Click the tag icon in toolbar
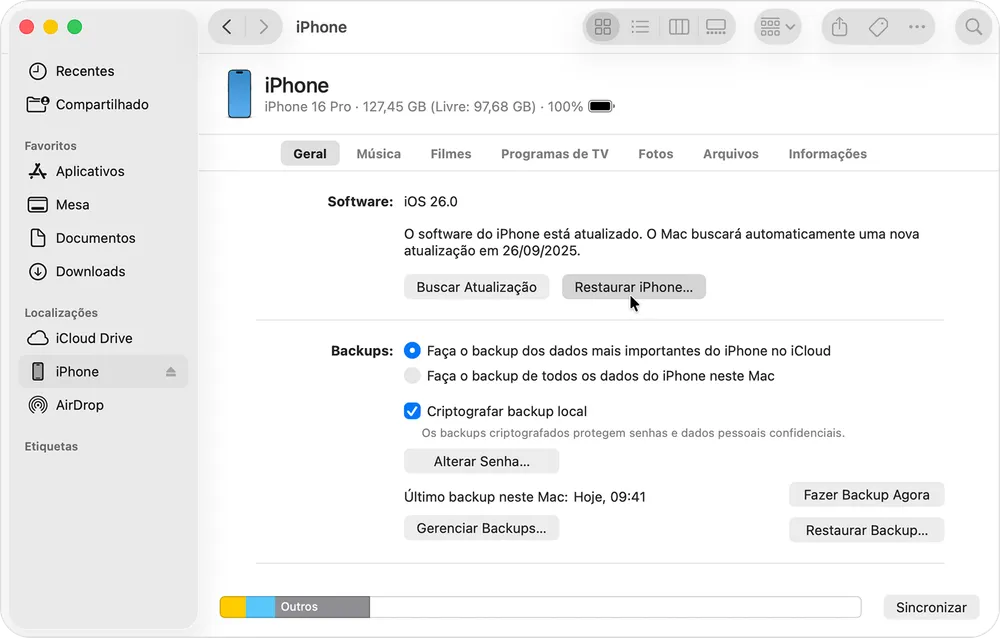The image size is (1000, 638). pyautogui.click(x=878, y=27)
